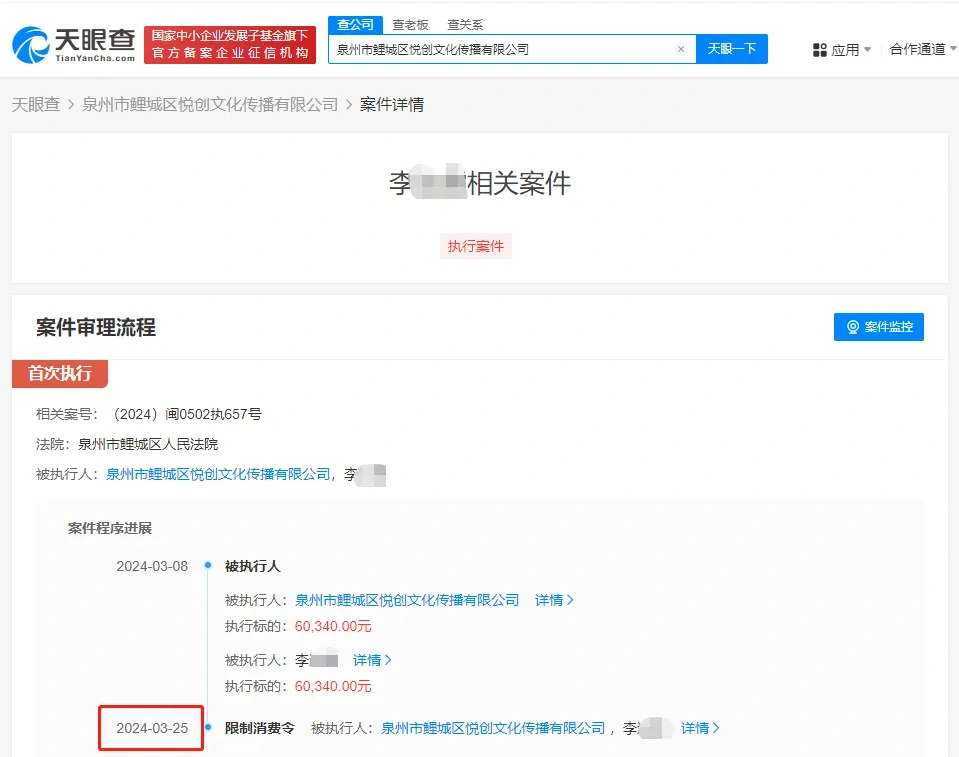Go to 天眼查 breadcrumb home link
The height and width of the screenshot is (757, 959).
click(x=36, y=104)
